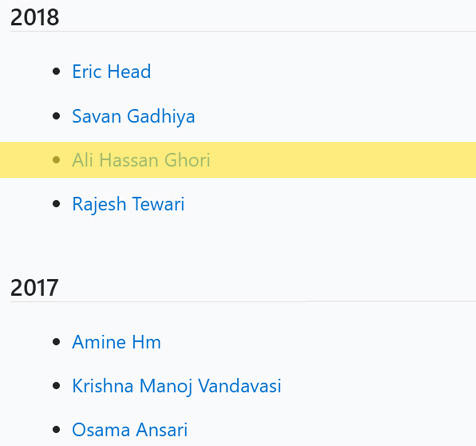Click the bullet beside Savan Gadhiya

click(x=56, y=116)
